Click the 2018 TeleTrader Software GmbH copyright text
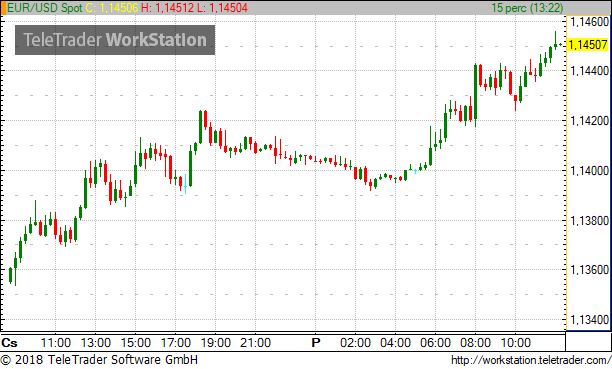The image size is (612, 369). coord(99,360)
